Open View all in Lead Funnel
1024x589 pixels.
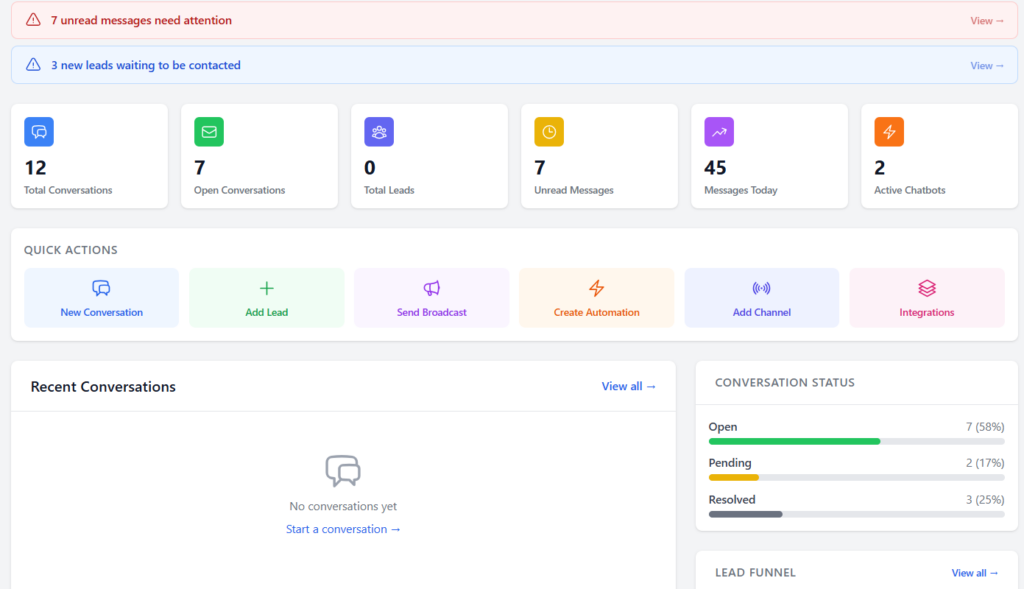pyautogui.click(x=974, y=573)
